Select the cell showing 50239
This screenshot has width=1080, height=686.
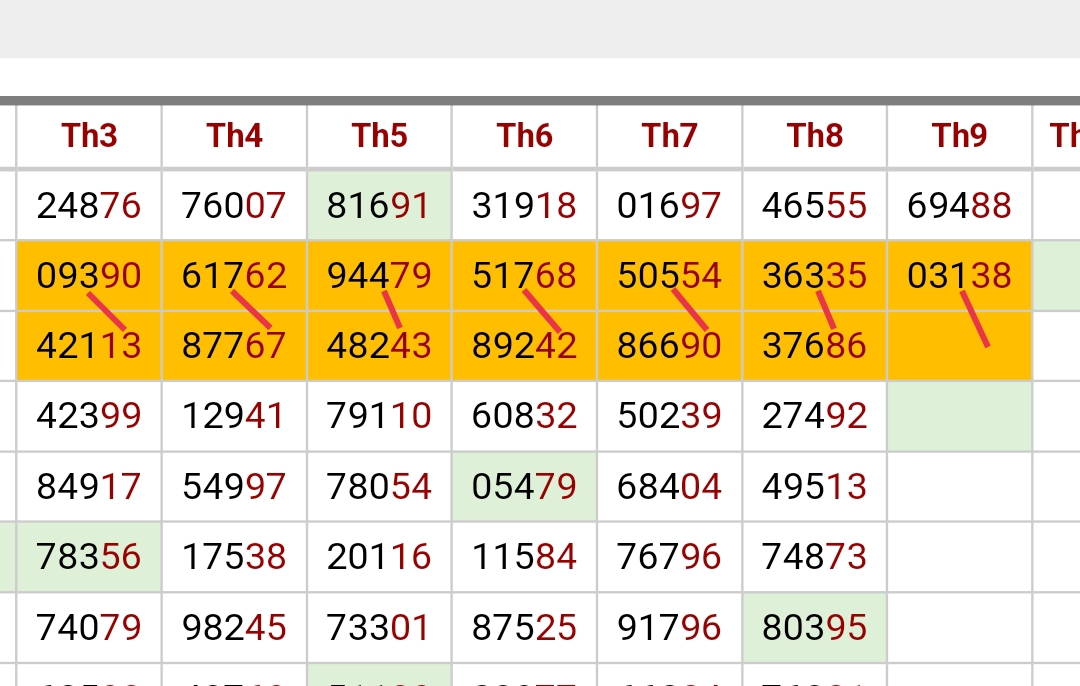point(669,416)
